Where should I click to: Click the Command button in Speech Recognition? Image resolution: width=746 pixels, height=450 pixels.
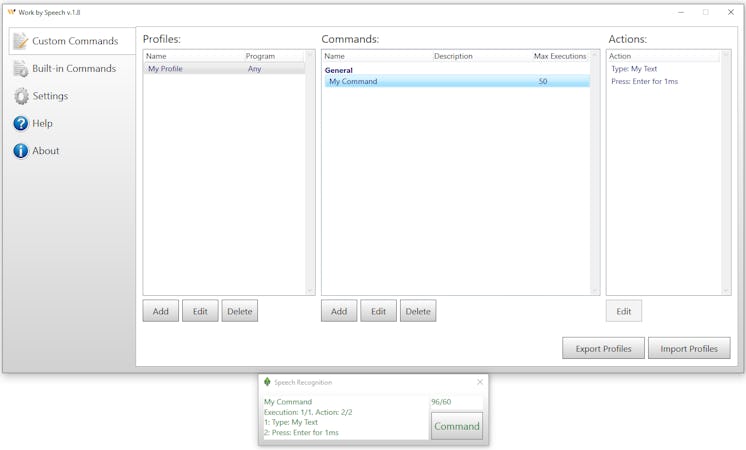(457, 426)
